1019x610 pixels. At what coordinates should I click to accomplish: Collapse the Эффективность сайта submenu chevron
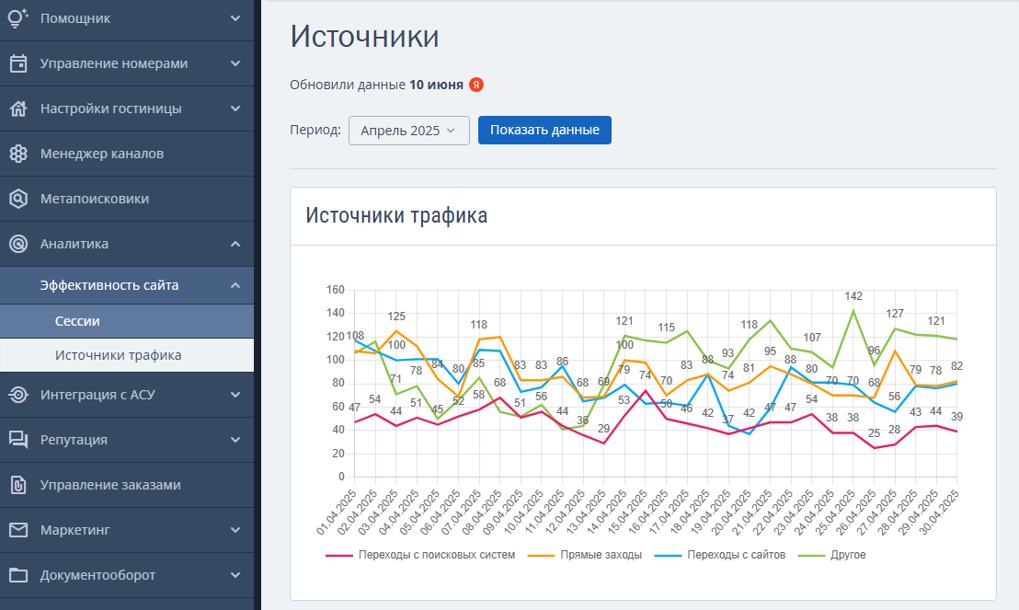235,285
